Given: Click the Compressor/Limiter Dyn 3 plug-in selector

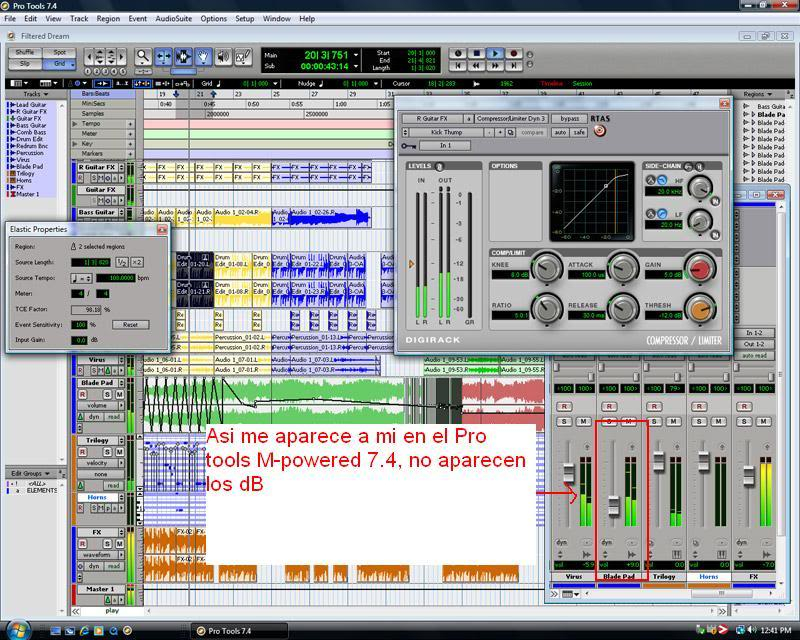Looking at the screenshot, I should click(x=511, y=118).
